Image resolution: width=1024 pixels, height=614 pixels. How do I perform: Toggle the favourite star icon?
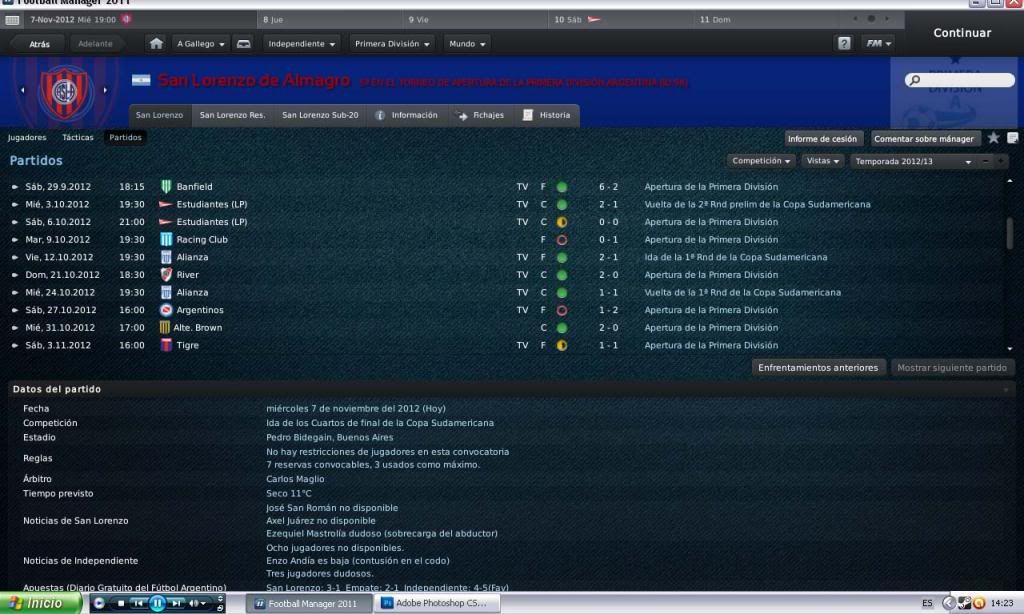tap(993, 138)
